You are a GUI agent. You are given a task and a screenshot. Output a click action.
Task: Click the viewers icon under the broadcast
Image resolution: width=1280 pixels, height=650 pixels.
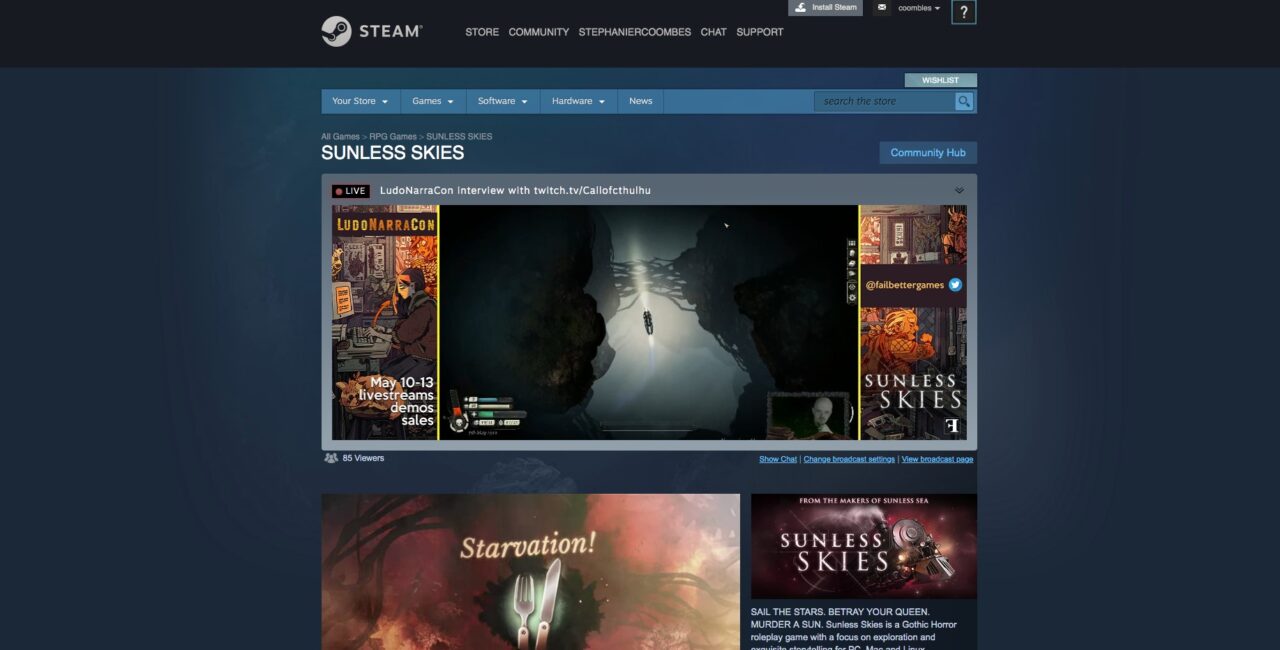coord(331,458)
